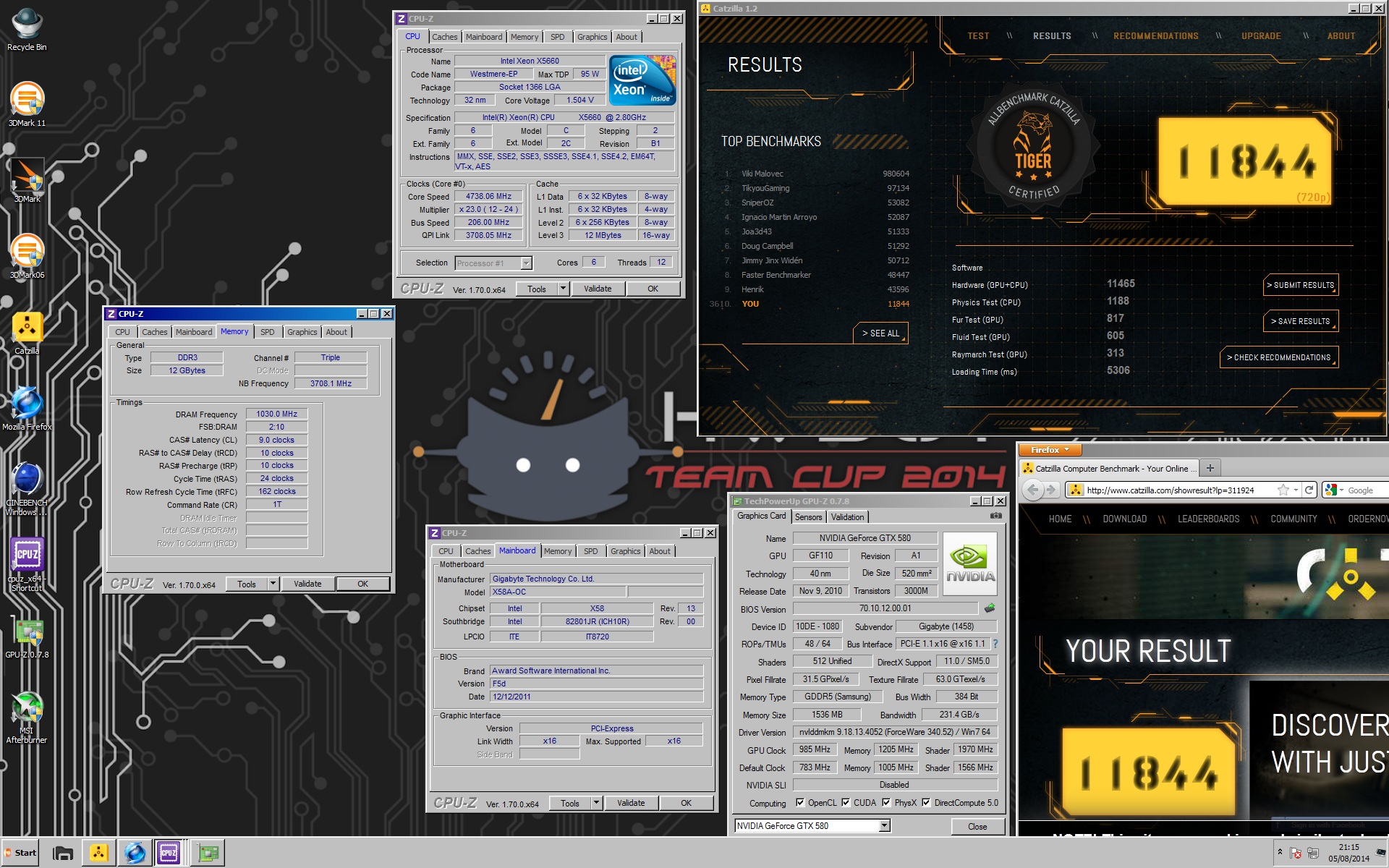Image resolution: width=1389 pixels, height=868 pixels.
Task: Click Validate in the CPU-Z CPU window
Action: (598, 289)
